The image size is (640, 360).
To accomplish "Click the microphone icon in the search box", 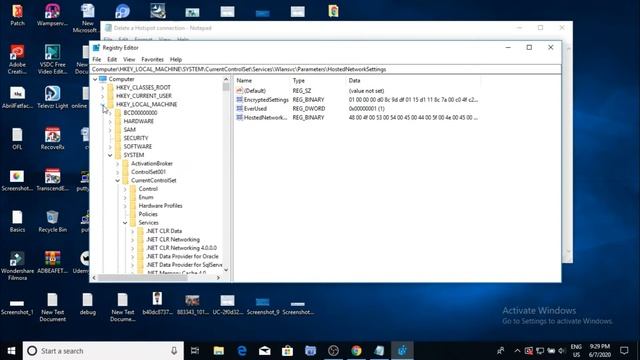I will [x=174, y=351].
